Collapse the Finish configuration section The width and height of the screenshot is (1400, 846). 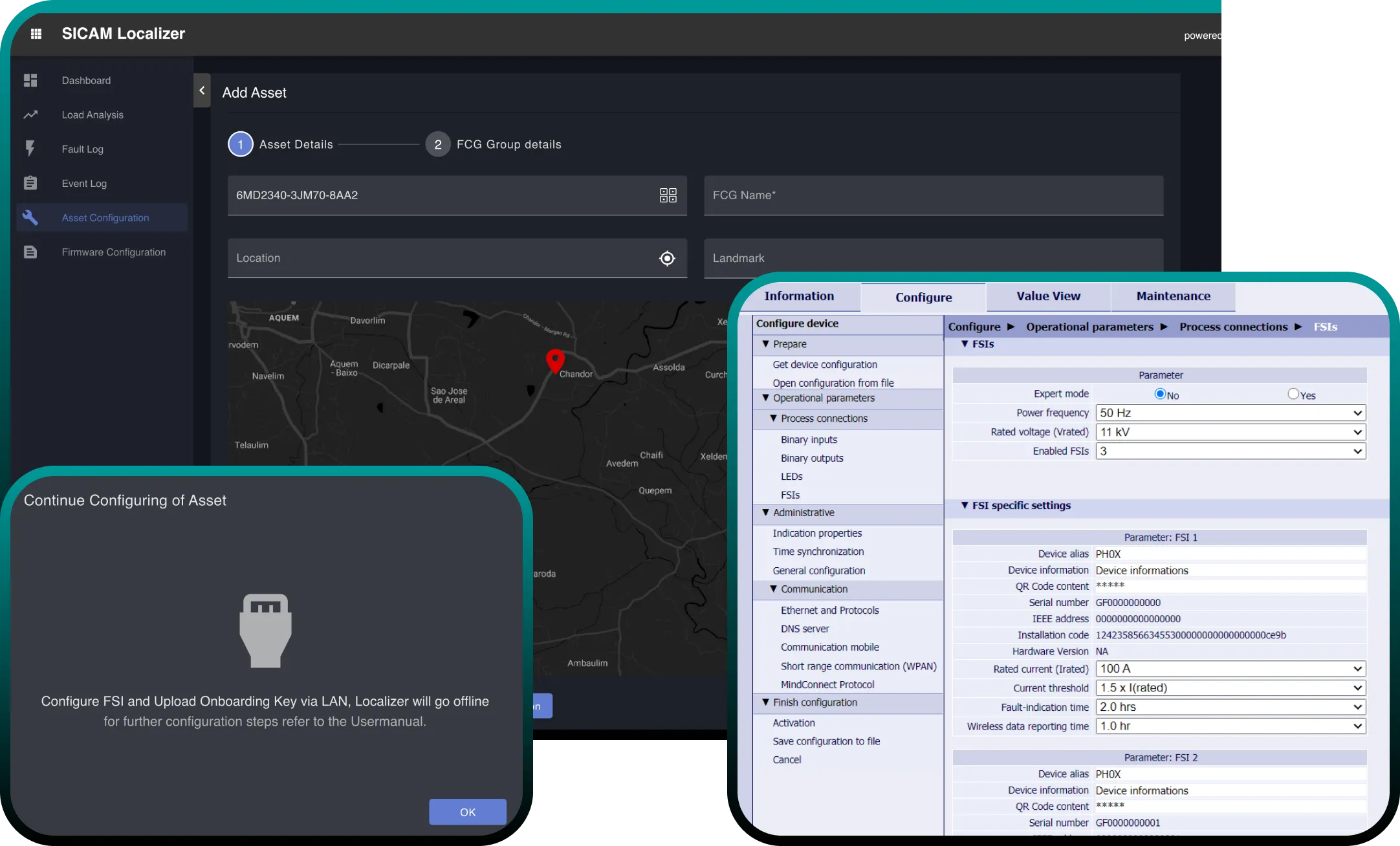pos(766,702)
